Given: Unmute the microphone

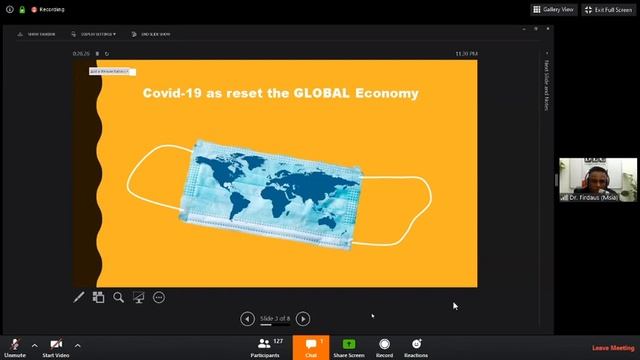Looking at the screenshot, I should point(15,348).
